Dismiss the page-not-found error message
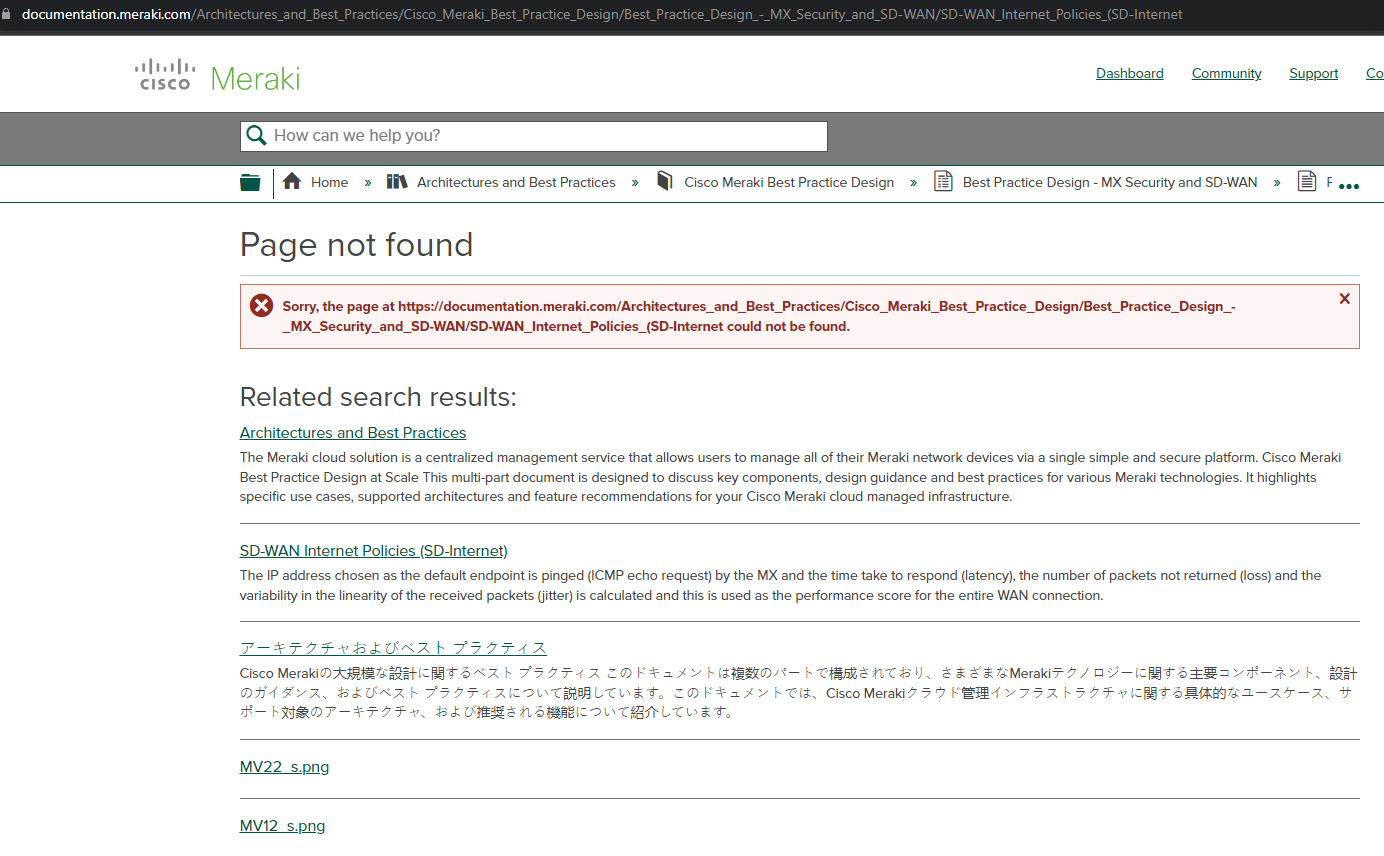Image resolution: width=1384 pixels, height=856 pixels. (x=1344, y=298)
